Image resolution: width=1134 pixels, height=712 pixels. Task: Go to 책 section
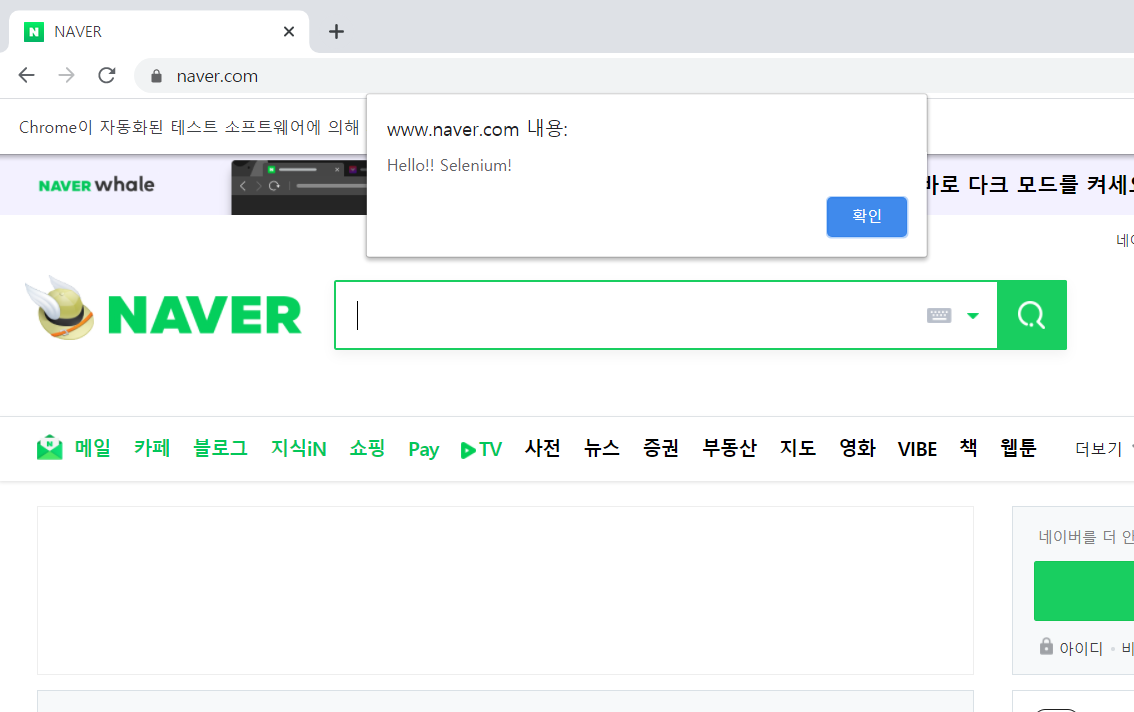(x=968, y=448)
